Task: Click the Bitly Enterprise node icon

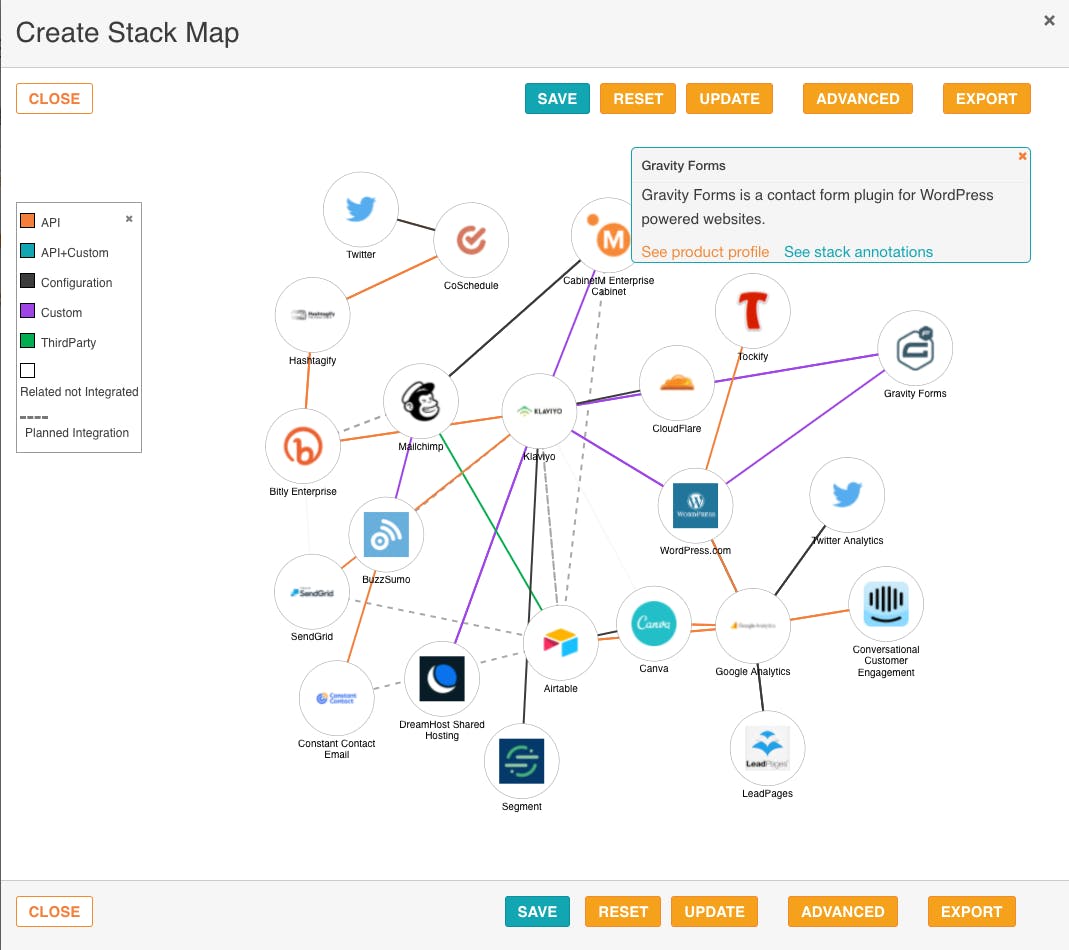Action: 303,446
